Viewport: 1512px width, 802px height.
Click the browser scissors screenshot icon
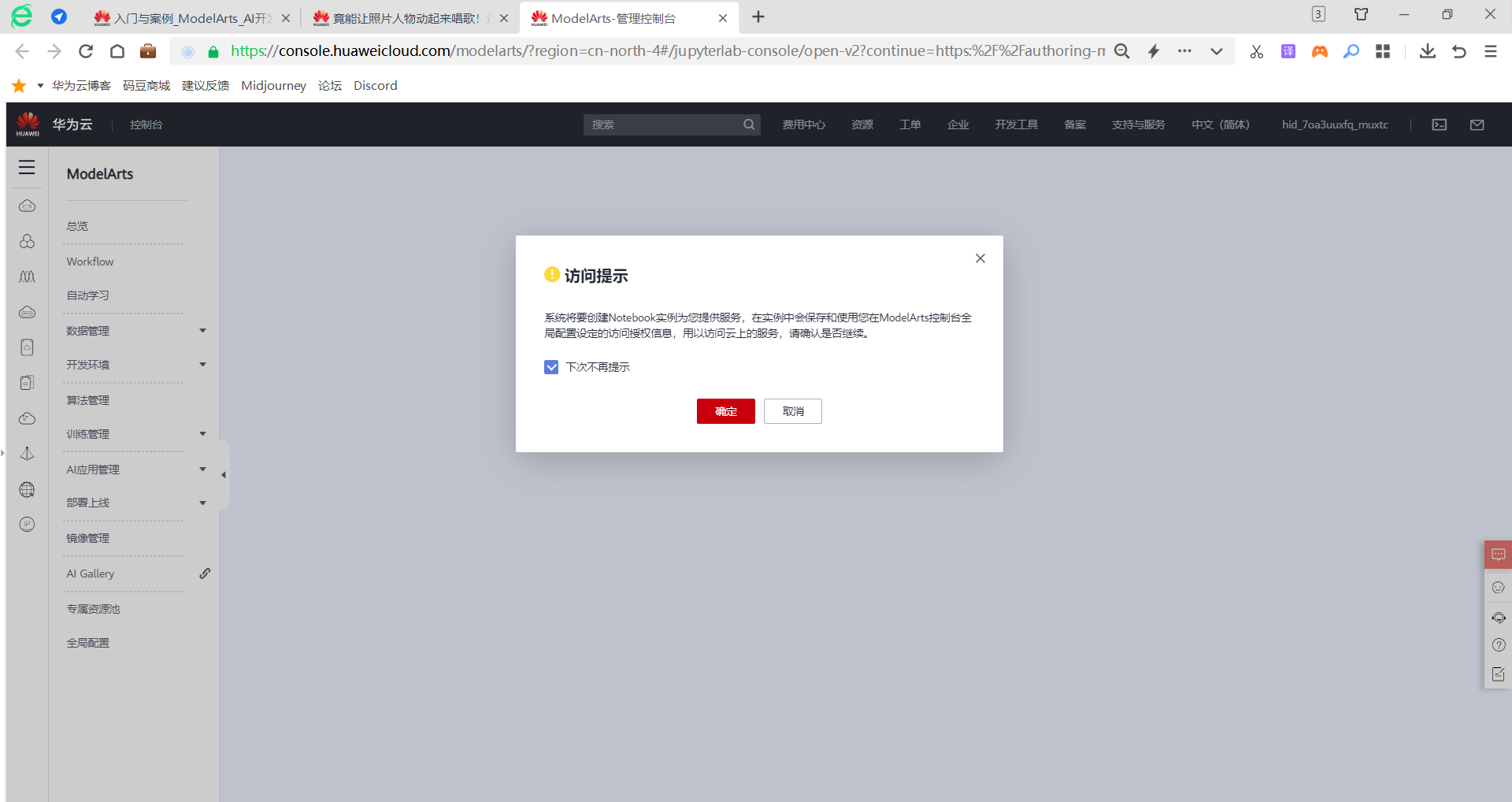point(1257,51)
